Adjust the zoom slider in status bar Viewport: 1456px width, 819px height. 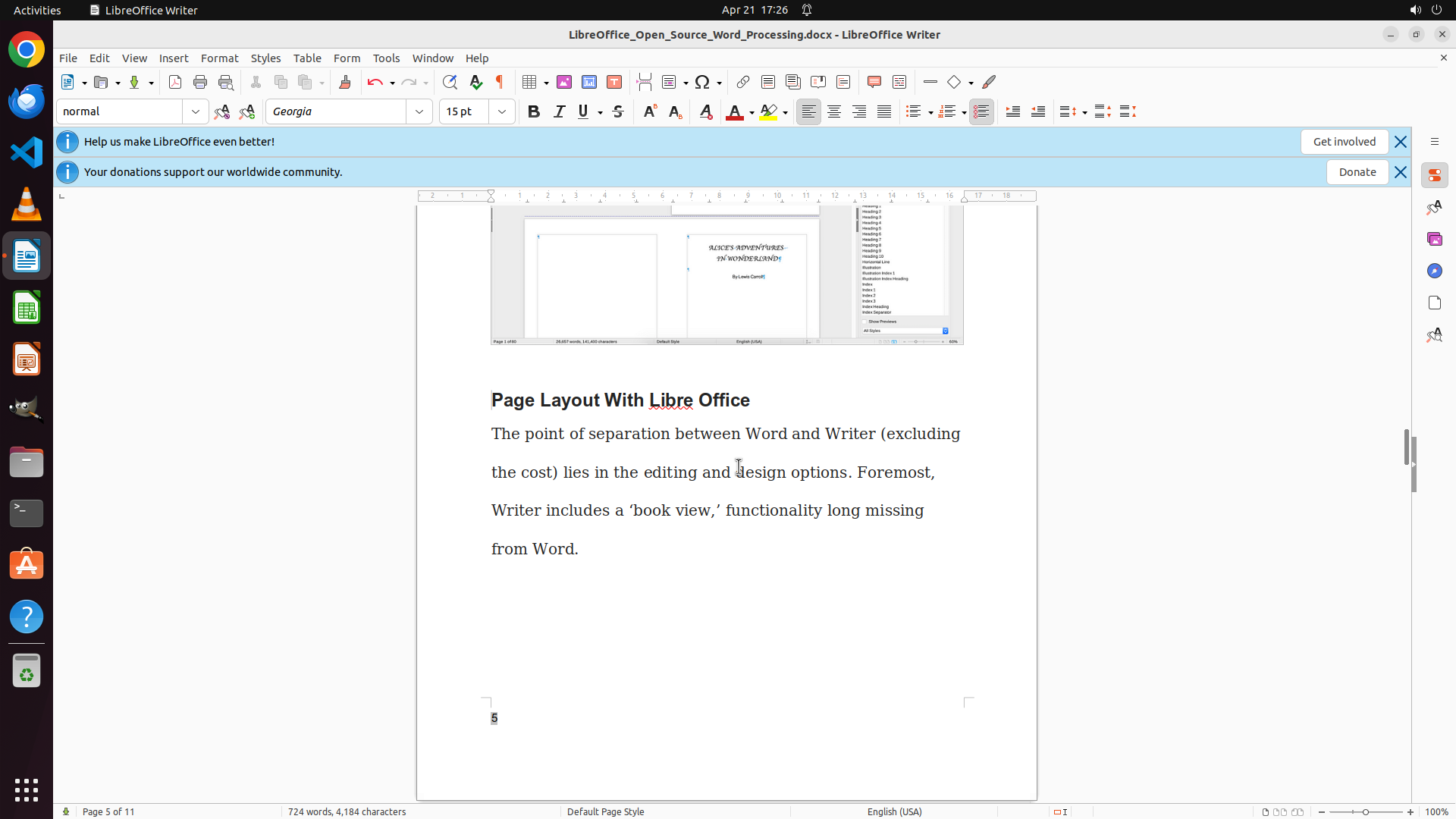1366,811
